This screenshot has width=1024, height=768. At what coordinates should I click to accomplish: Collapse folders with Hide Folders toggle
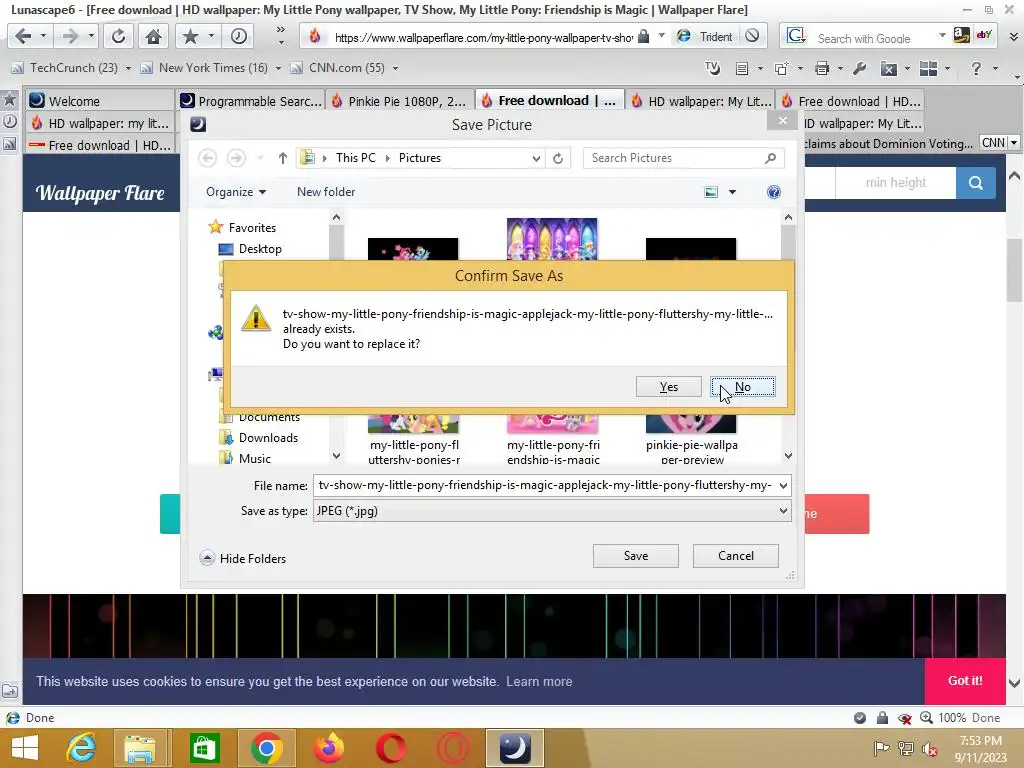click(243, 558)
